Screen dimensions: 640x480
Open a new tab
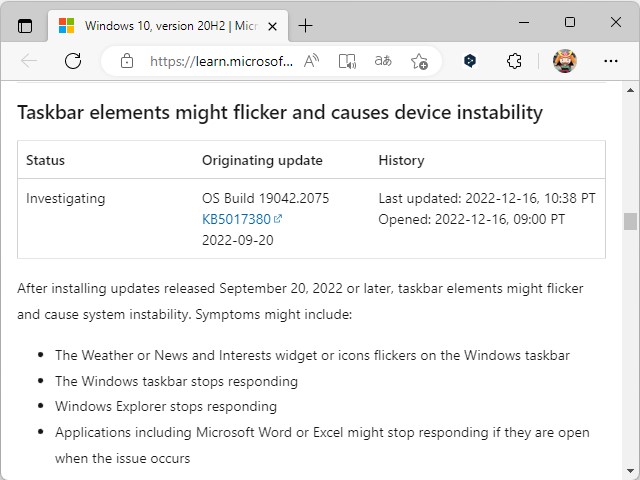click(x=306, y=25)
